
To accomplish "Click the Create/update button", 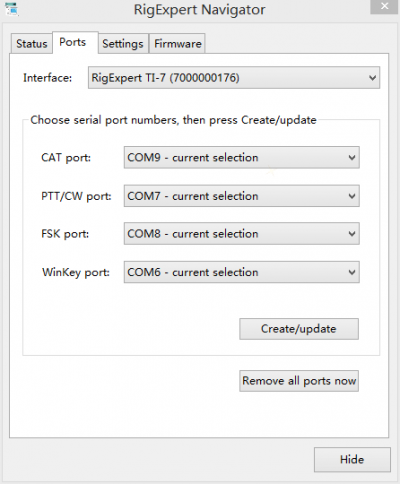I will pos(299,329).
